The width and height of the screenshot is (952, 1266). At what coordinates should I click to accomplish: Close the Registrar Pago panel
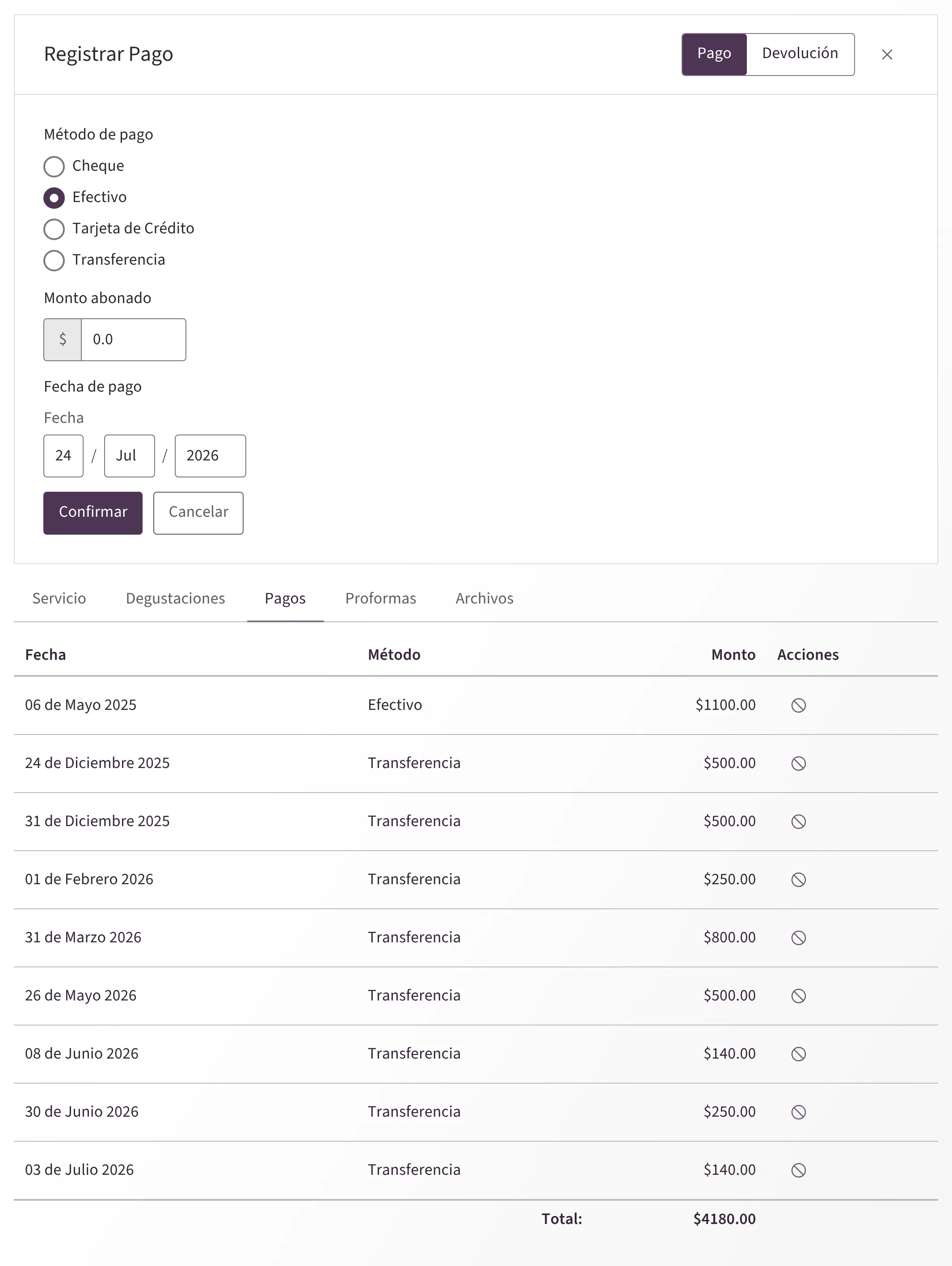(887, 55)
